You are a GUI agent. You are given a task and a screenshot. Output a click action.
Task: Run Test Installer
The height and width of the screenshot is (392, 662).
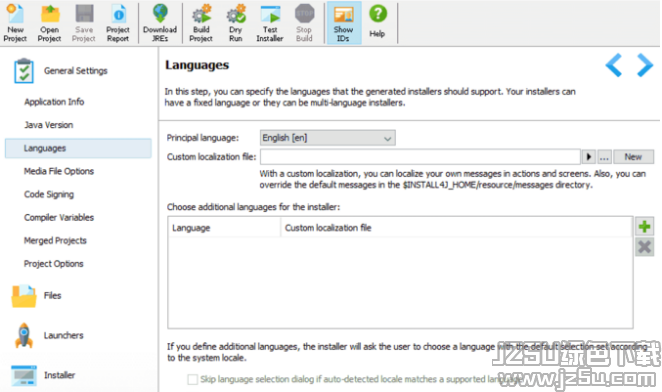coord(270,23)
